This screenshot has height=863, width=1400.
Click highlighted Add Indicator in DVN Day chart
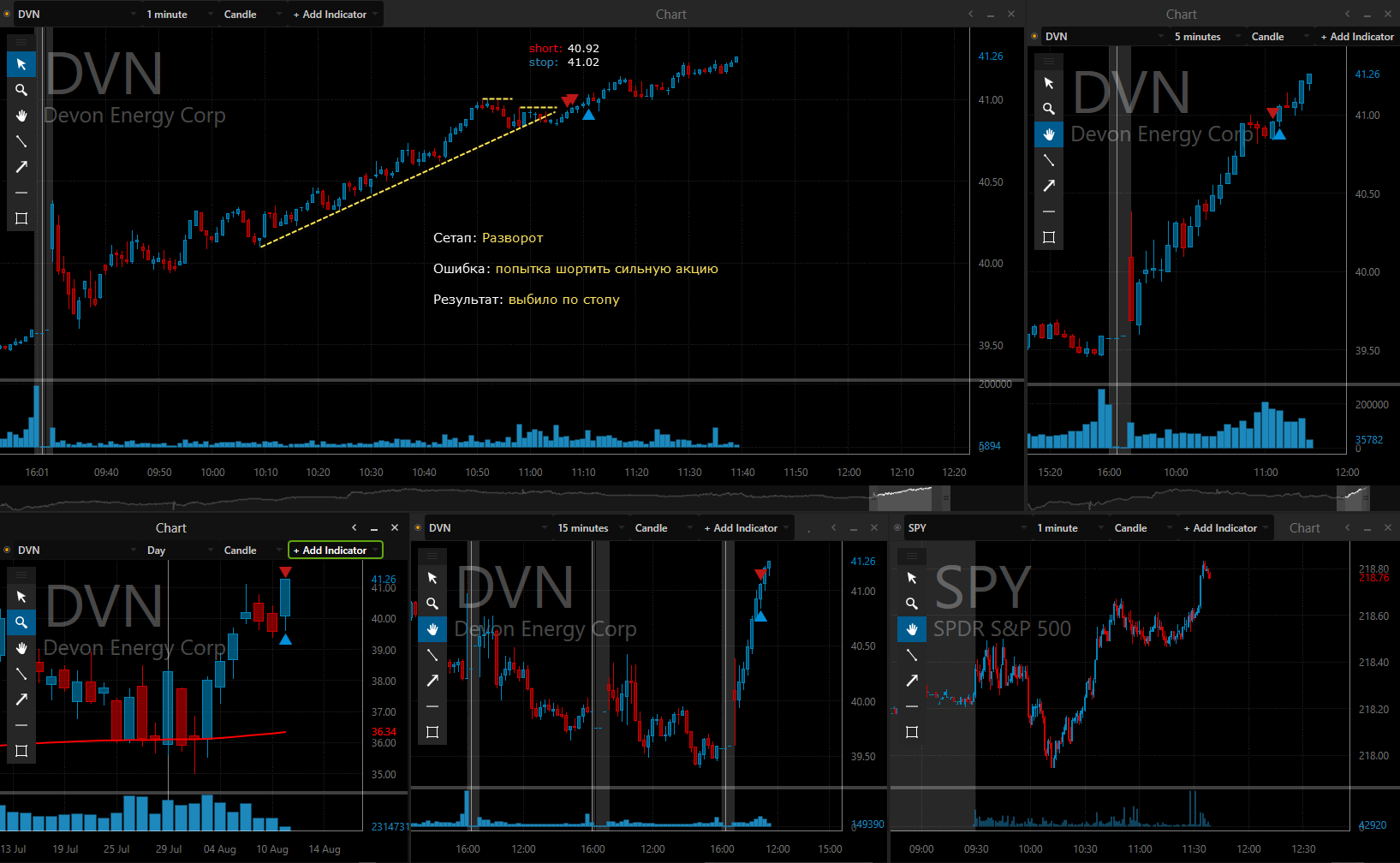[335, 551]
